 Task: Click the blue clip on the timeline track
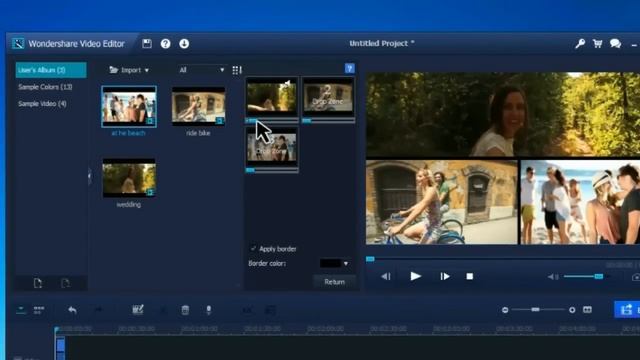pos(60,345)
